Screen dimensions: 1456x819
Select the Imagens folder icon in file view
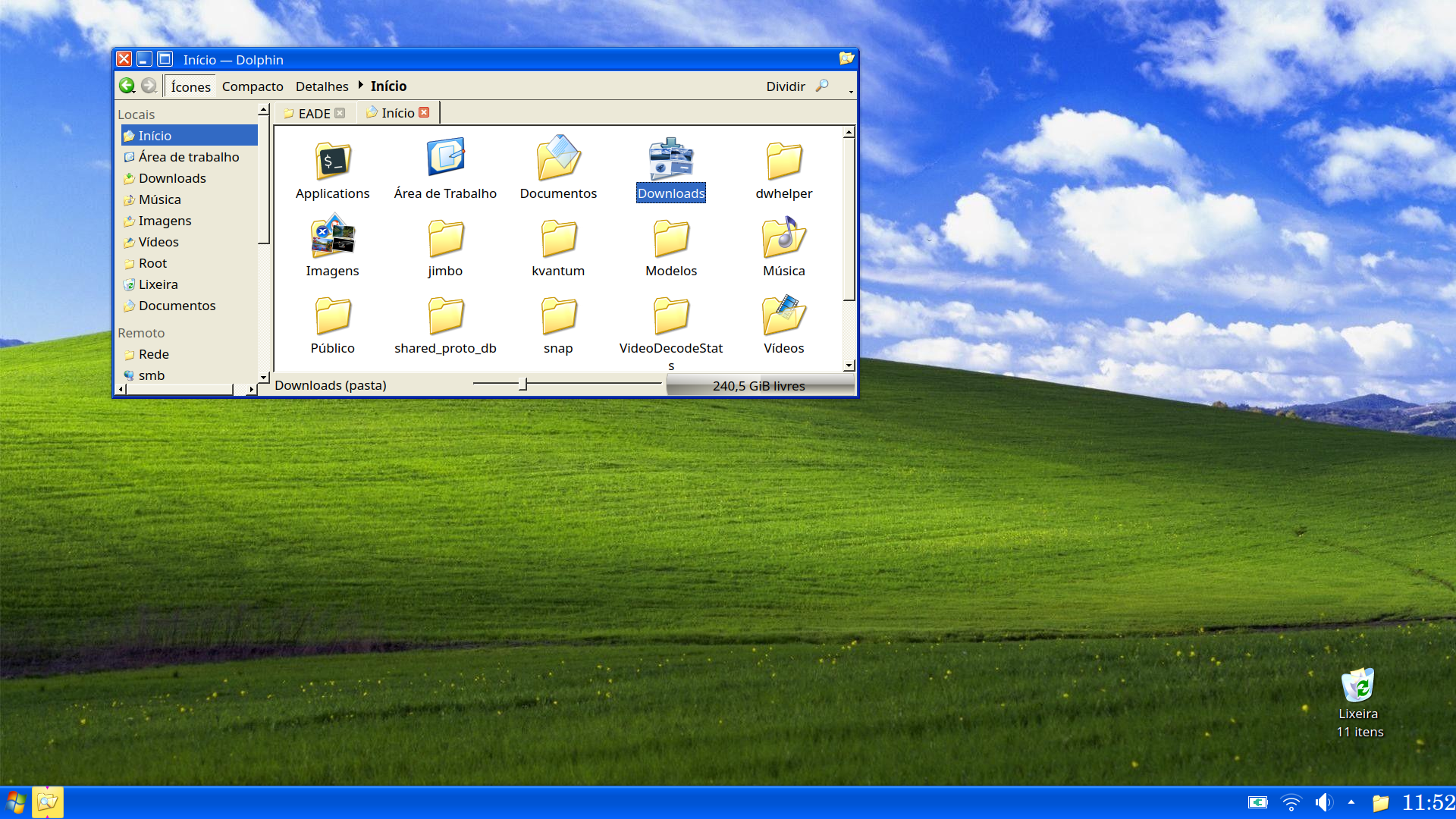333,237
